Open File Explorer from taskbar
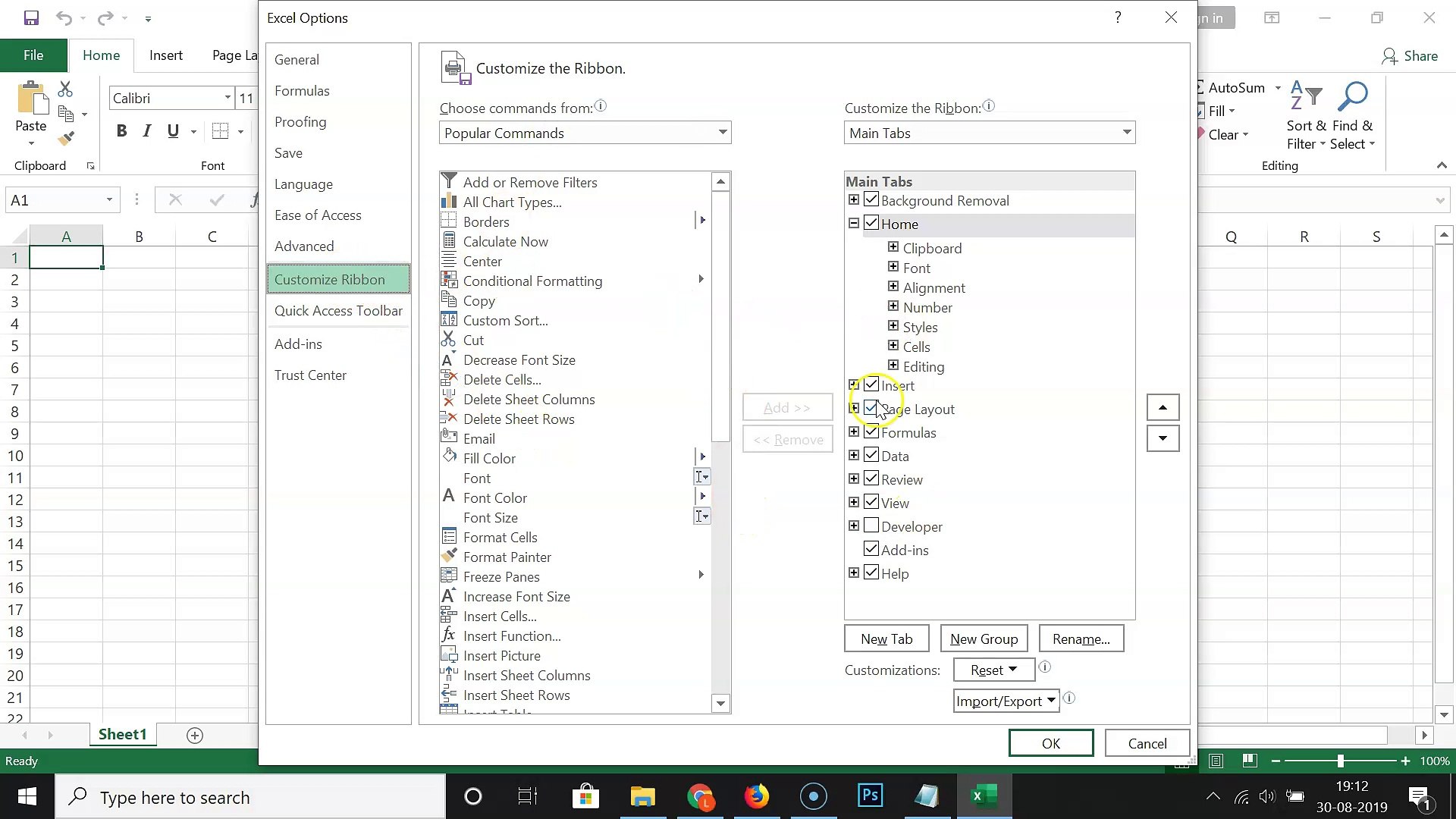This screenshot has height=819, width=1456. pos(643,797)
